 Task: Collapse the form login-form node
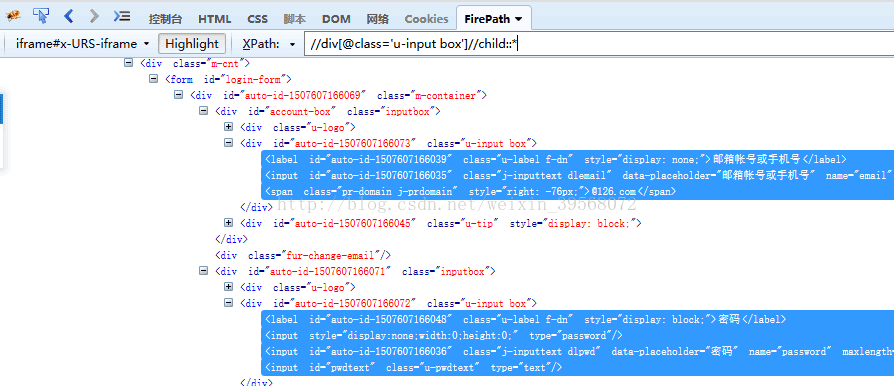(153, 79)
